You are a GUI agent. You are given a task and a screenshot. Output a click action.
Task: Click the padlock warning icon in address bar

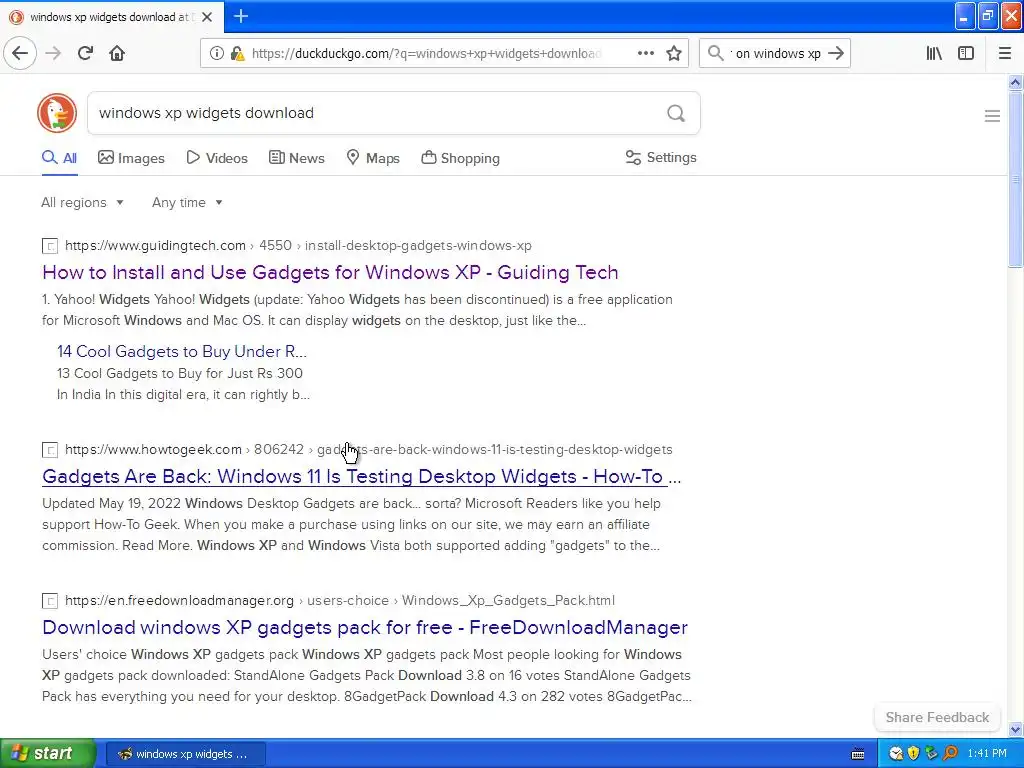tap(238, 54)
